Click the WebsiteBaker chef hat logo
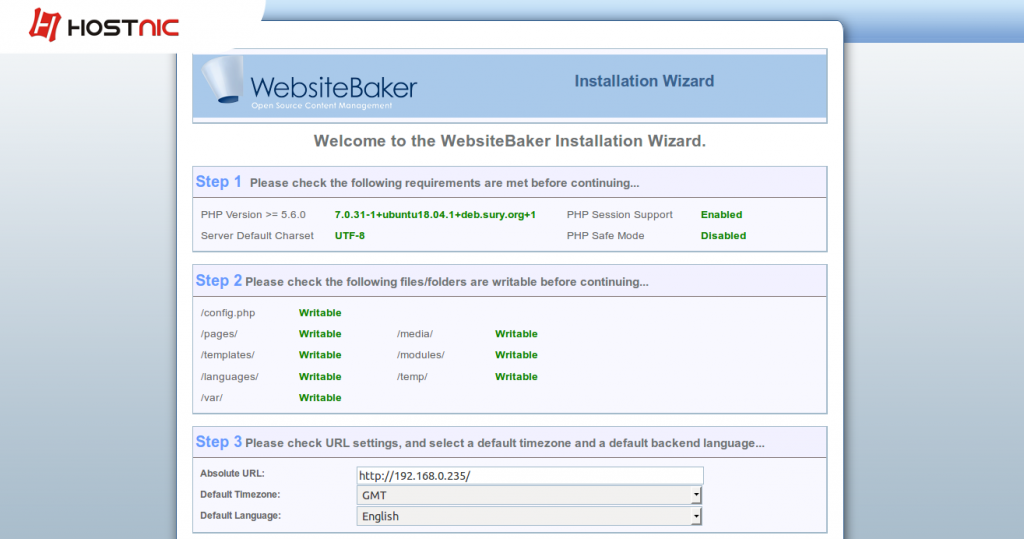 (x=223, y=80)
